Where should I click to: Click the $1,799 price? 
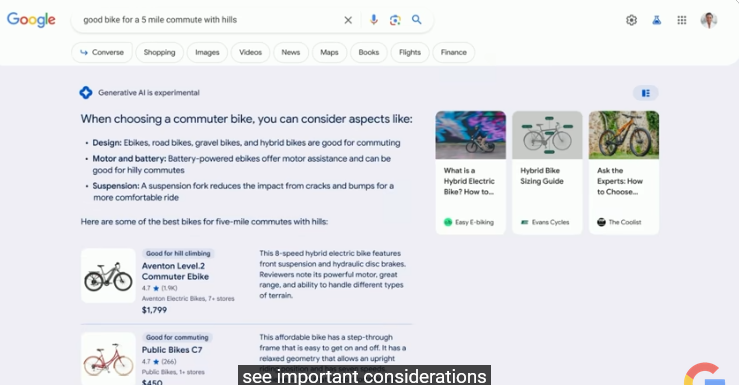click(x=155, y=310)
